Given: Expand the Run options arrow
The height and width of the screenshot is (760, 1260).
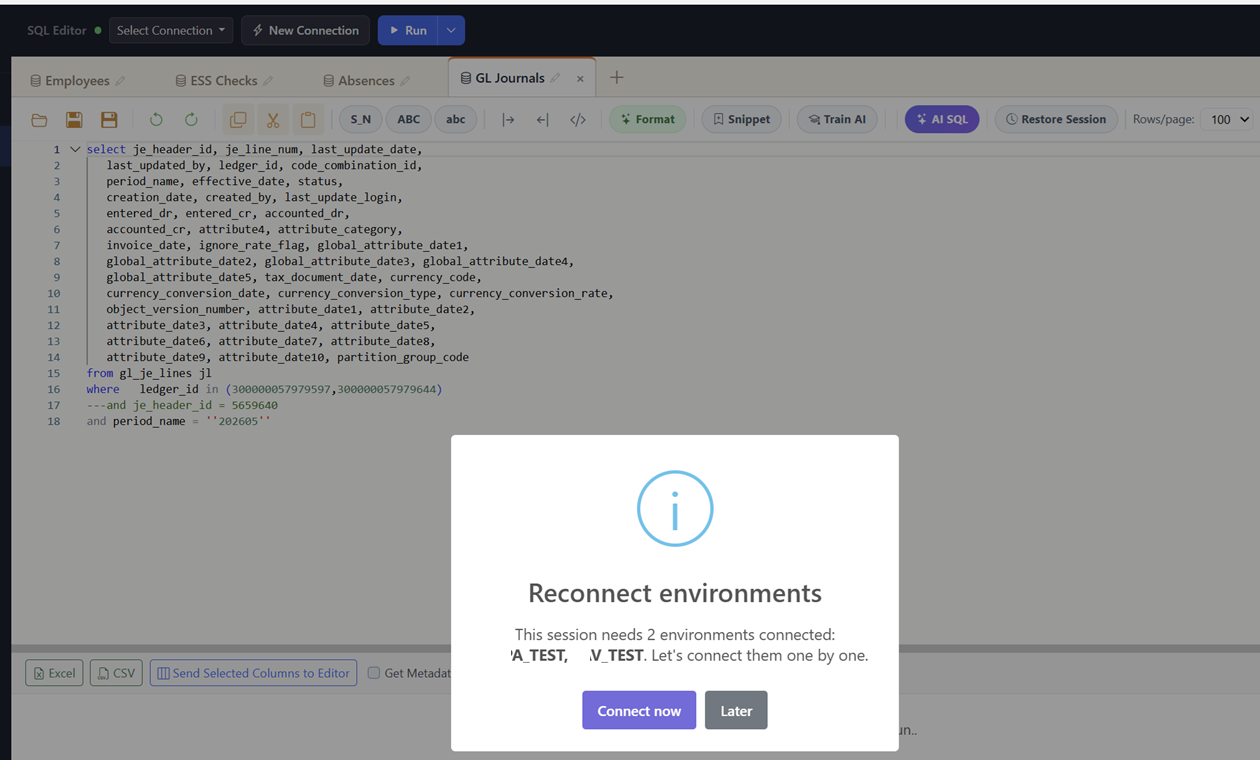Looking at the screenshot, I should (451, 30).
